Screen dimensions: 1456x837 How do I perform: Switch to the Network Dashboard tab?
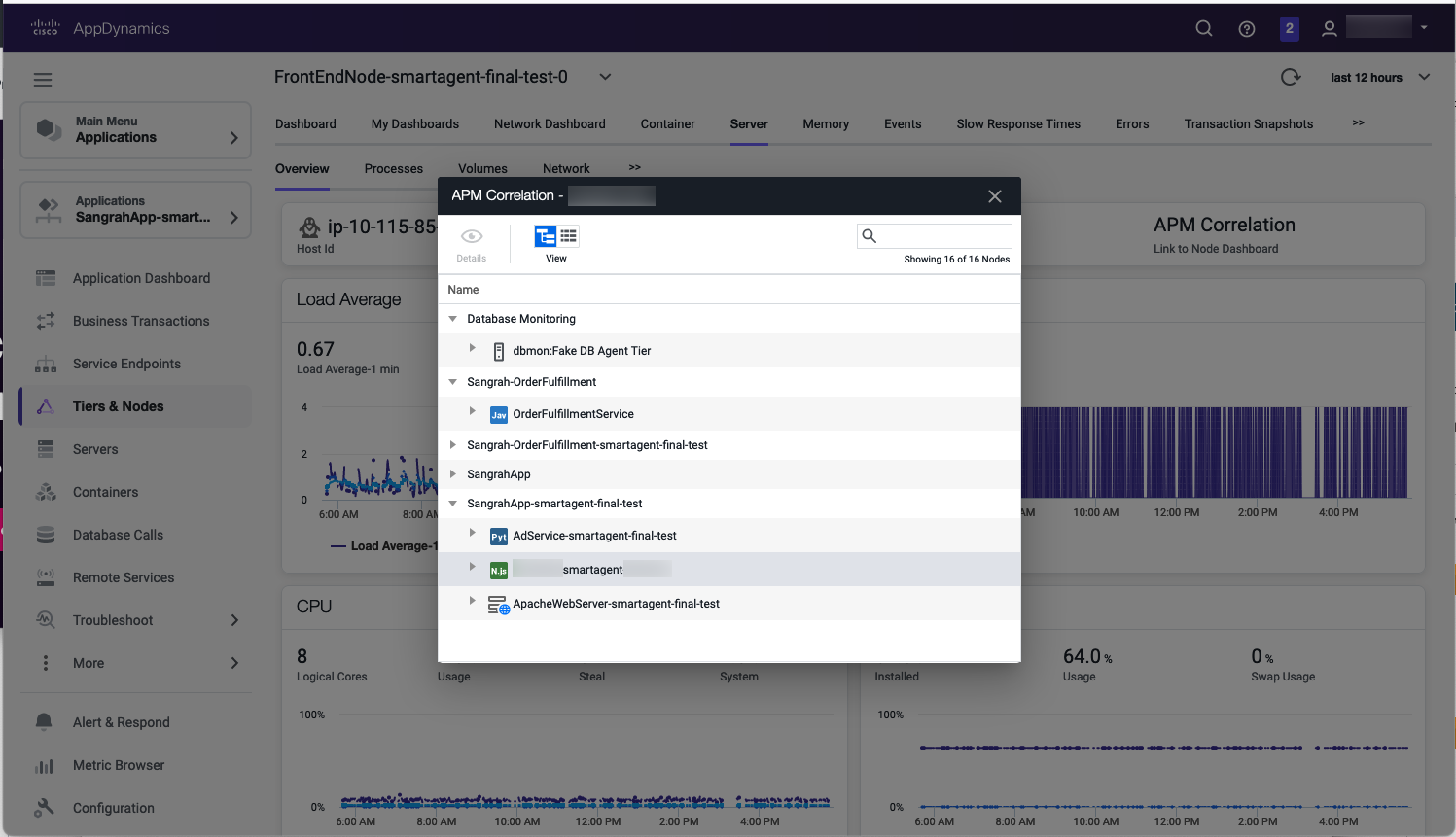pyautogui.click(x=550, y=124)
